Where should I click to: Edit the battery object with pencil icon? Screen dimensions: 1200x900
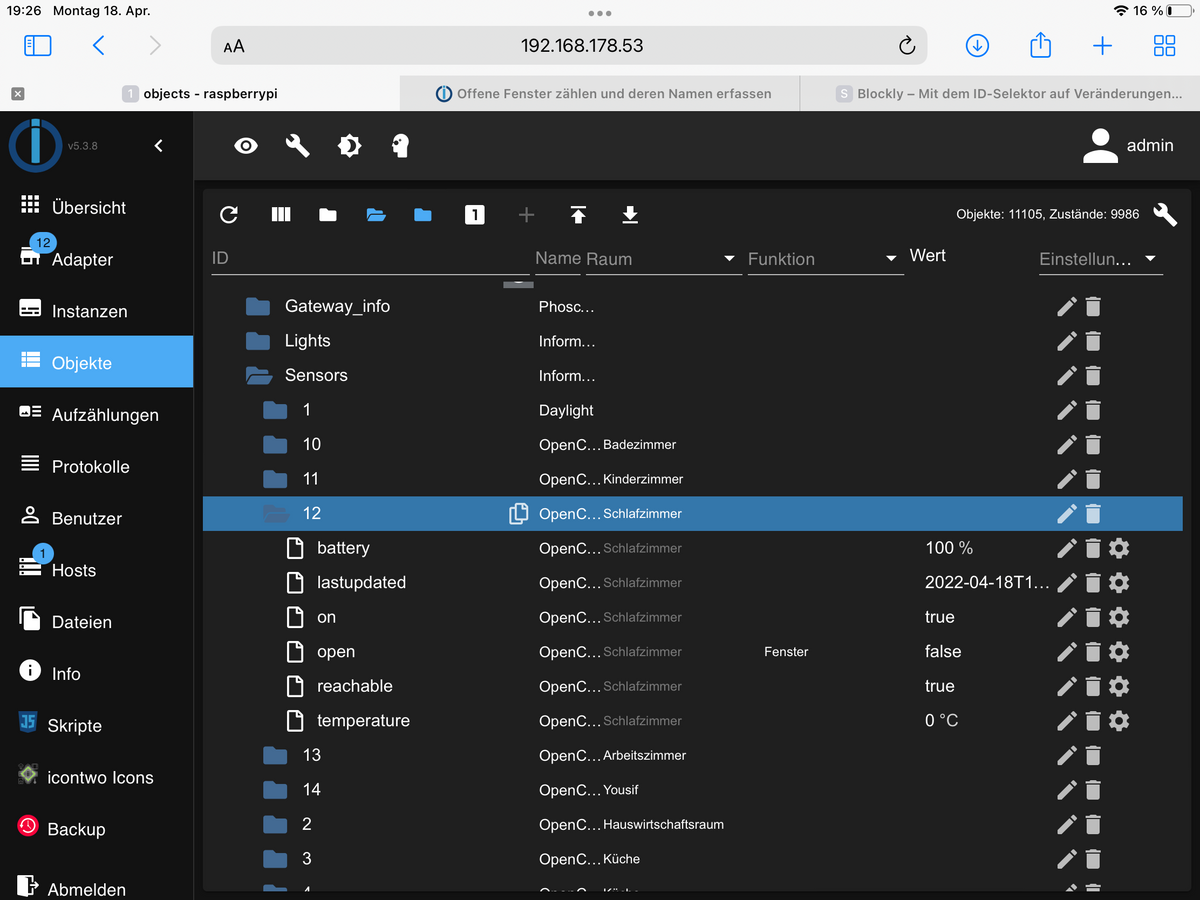1067,548
